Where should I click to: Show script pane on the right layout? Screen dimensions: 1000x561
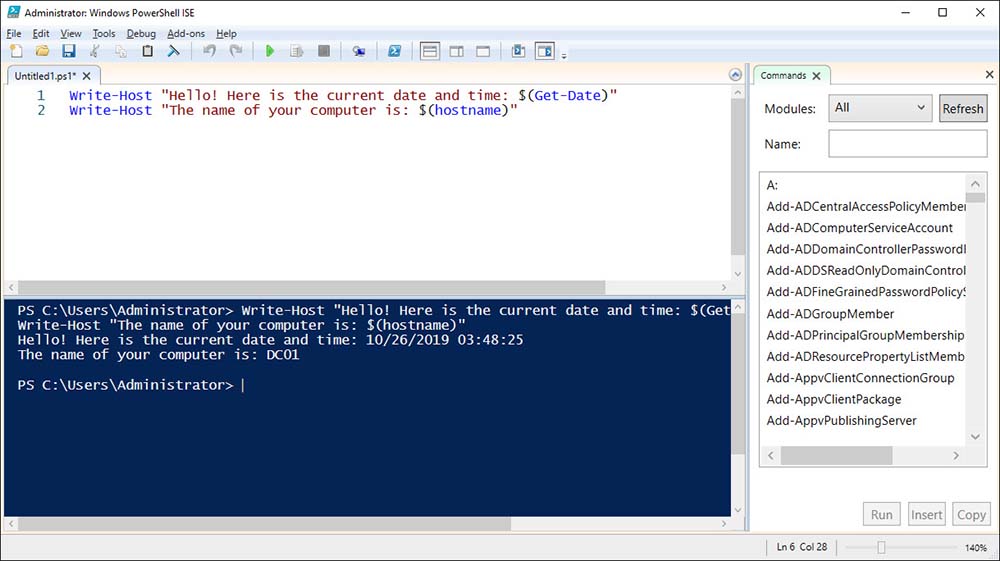click(x=457, y=51)
